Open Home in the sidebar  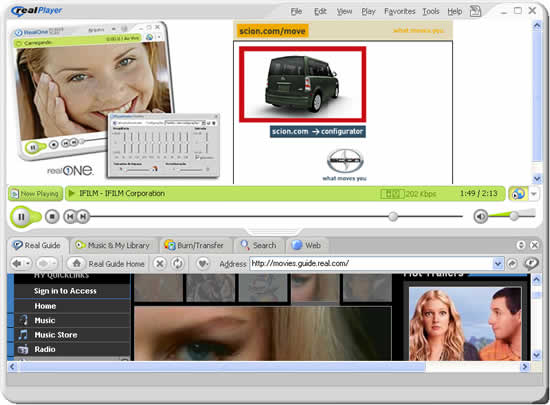[45, 306]
